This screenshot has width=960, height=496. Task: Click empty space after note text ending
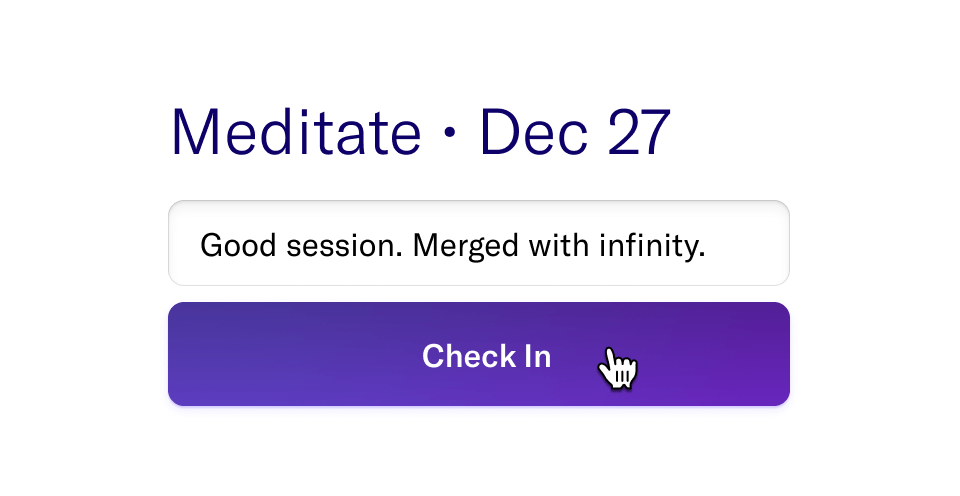pos(747,244)
